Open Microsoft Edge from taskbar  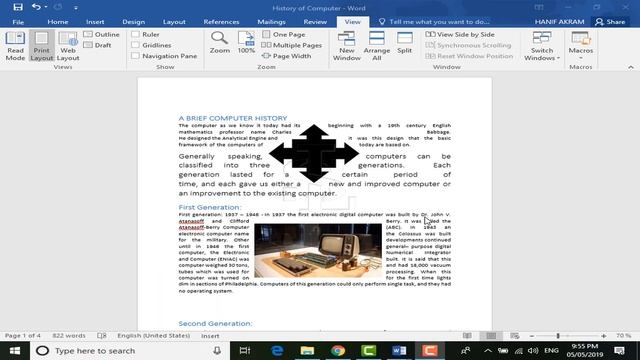coord(277,351)
